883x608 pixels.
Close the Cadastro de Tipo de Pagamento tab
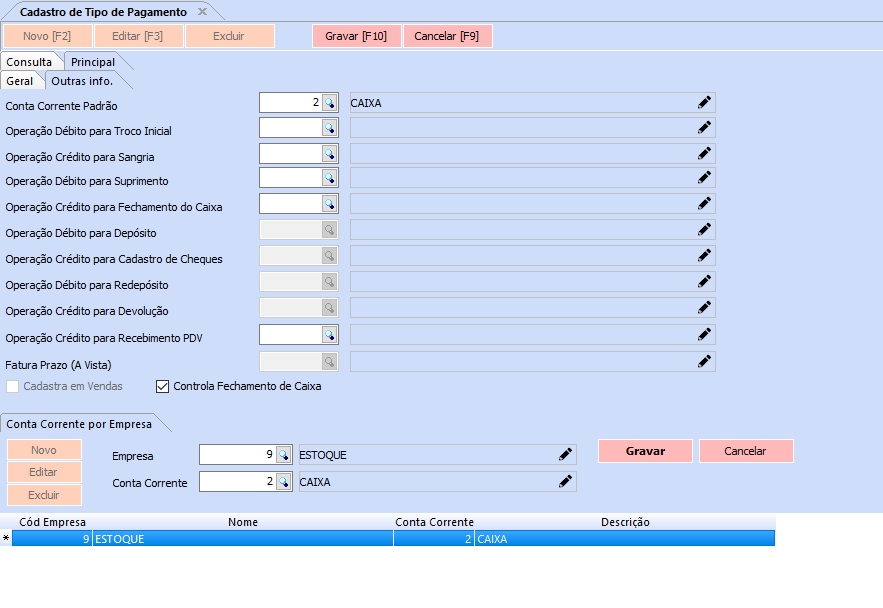tap(202, 12)
